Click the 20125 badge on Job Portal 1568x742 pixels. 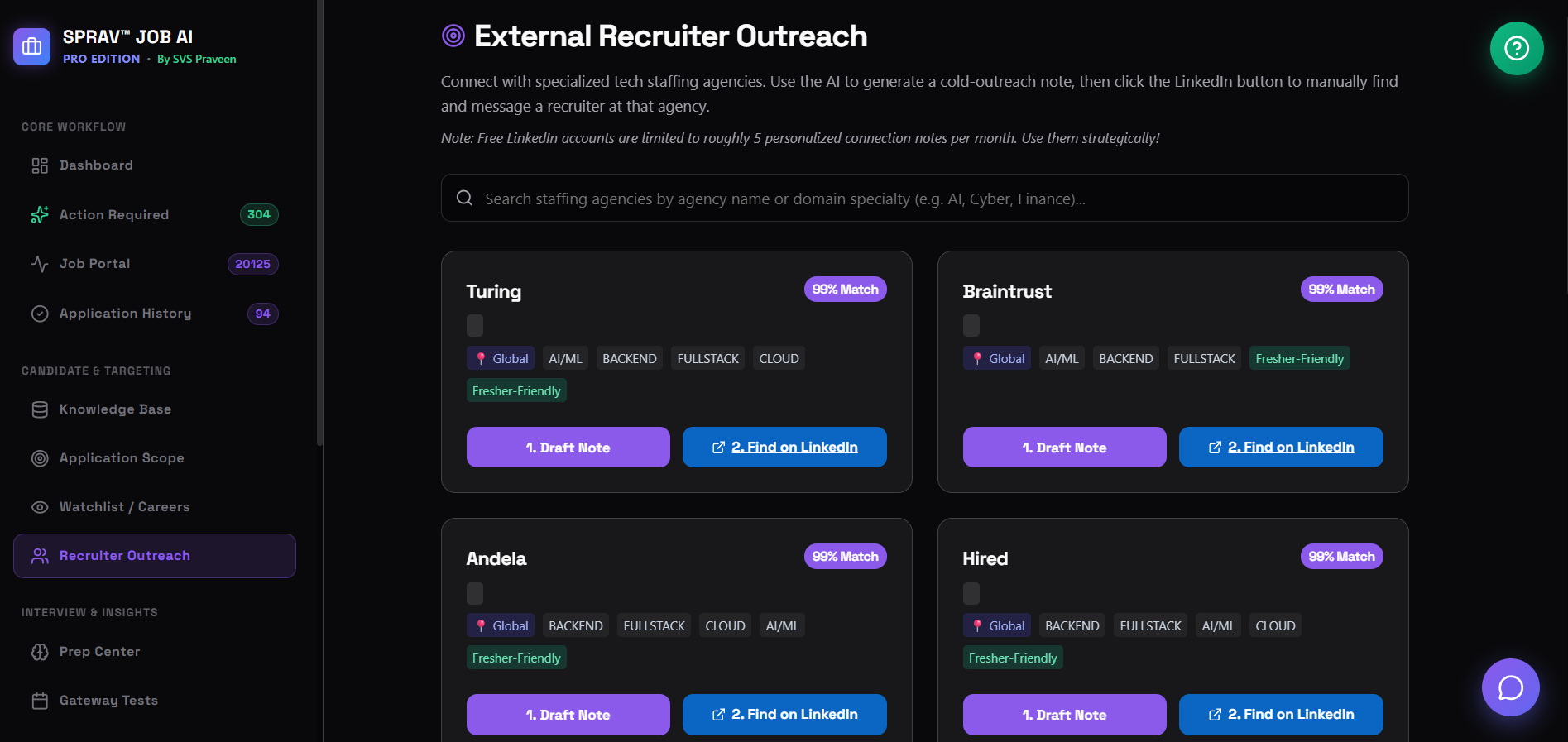(253, 264)
